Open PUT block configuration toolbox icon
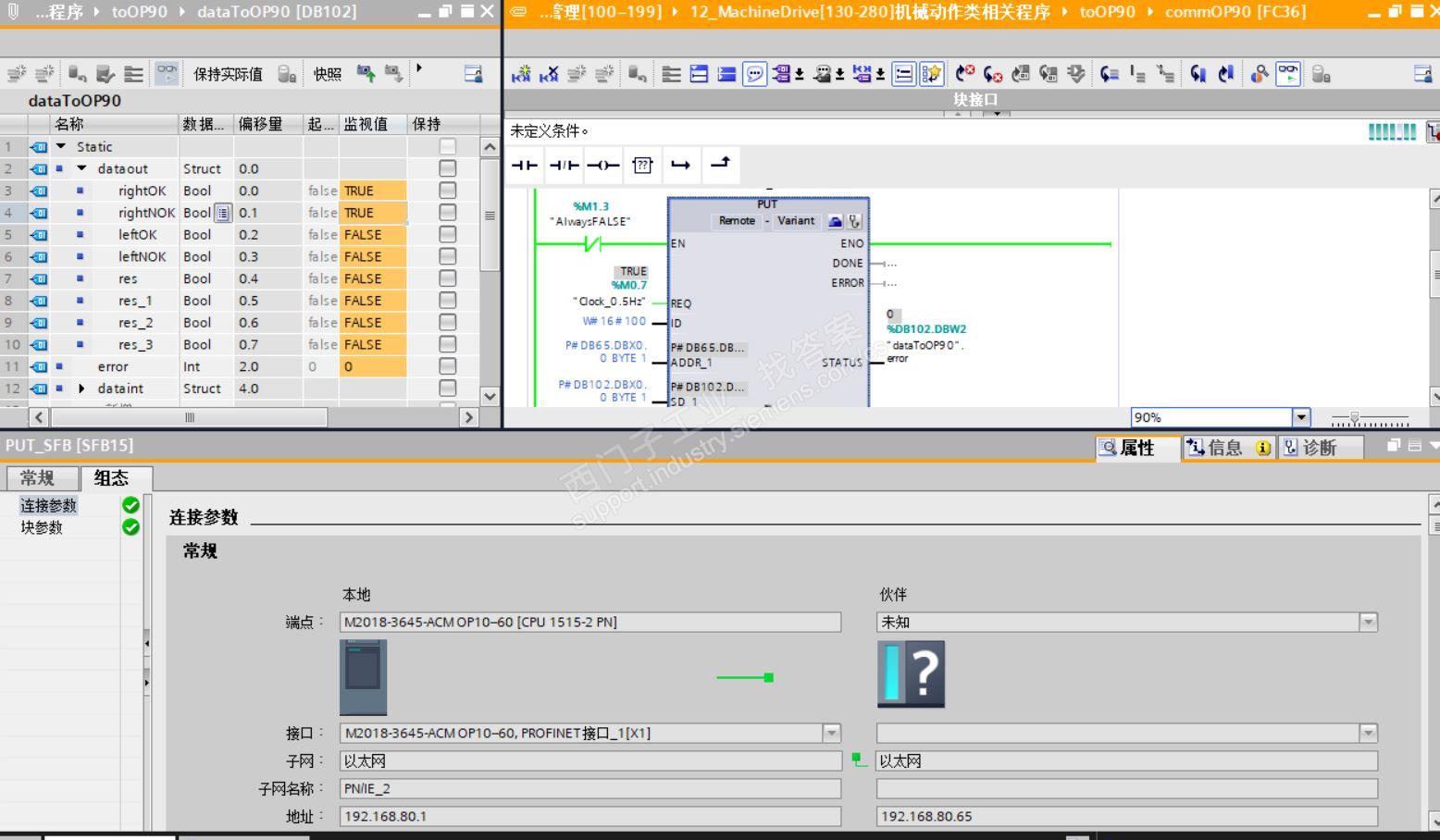Viewport: 1440px width, 840px height. (835, 221)
